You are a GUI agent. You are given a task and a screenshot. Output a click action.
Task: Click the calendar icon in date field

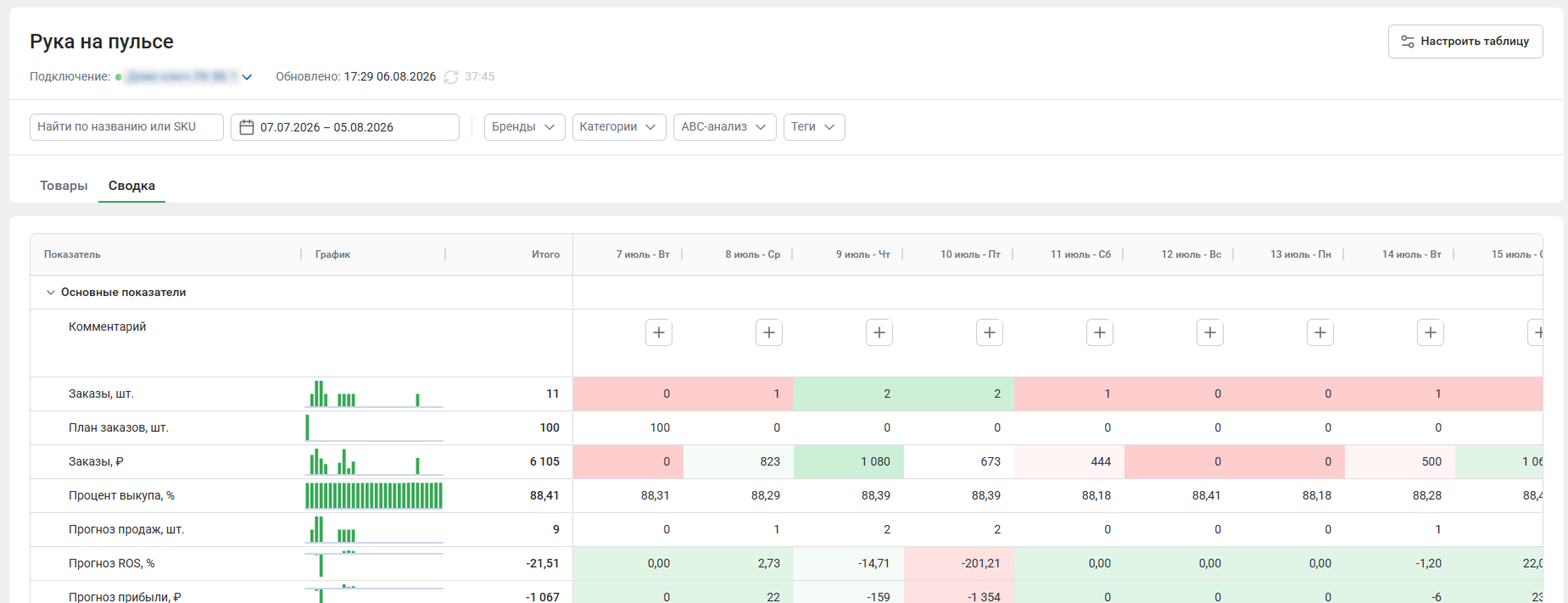(246, 127)
